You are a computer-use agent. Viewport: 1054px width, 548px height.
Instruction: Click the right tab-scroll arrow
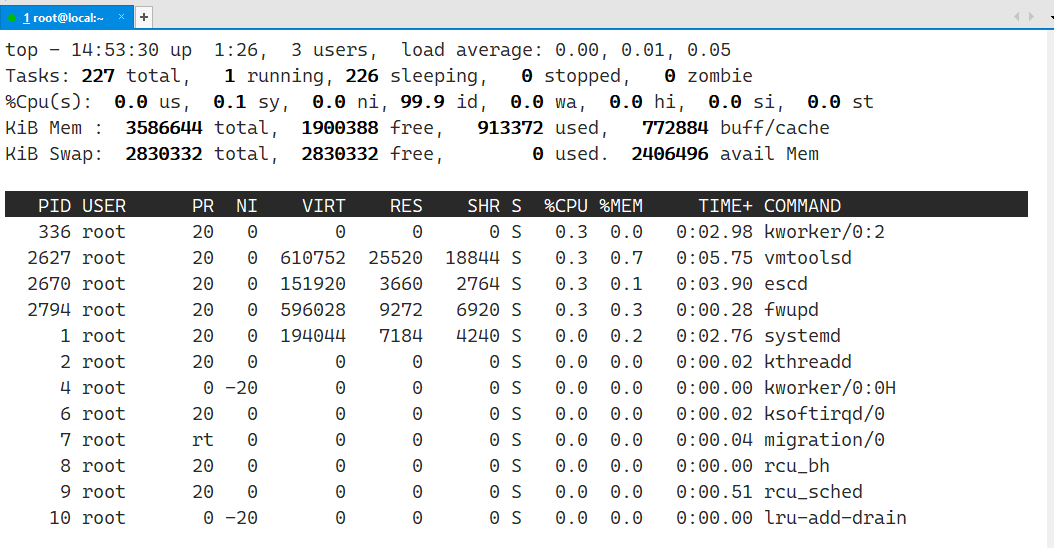click(1031, 16)
